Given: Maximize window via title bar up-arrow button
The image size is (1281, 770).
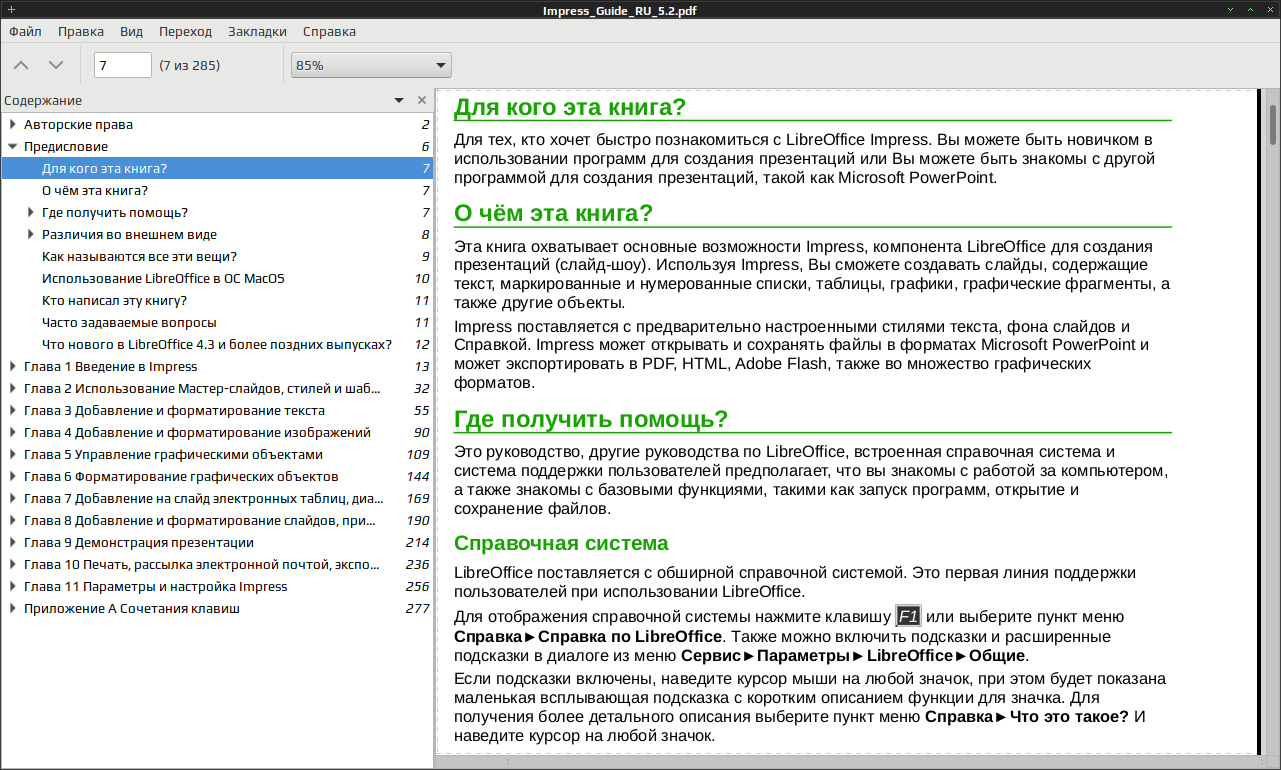Looking at the screenshot, I should click(1252, 9).
